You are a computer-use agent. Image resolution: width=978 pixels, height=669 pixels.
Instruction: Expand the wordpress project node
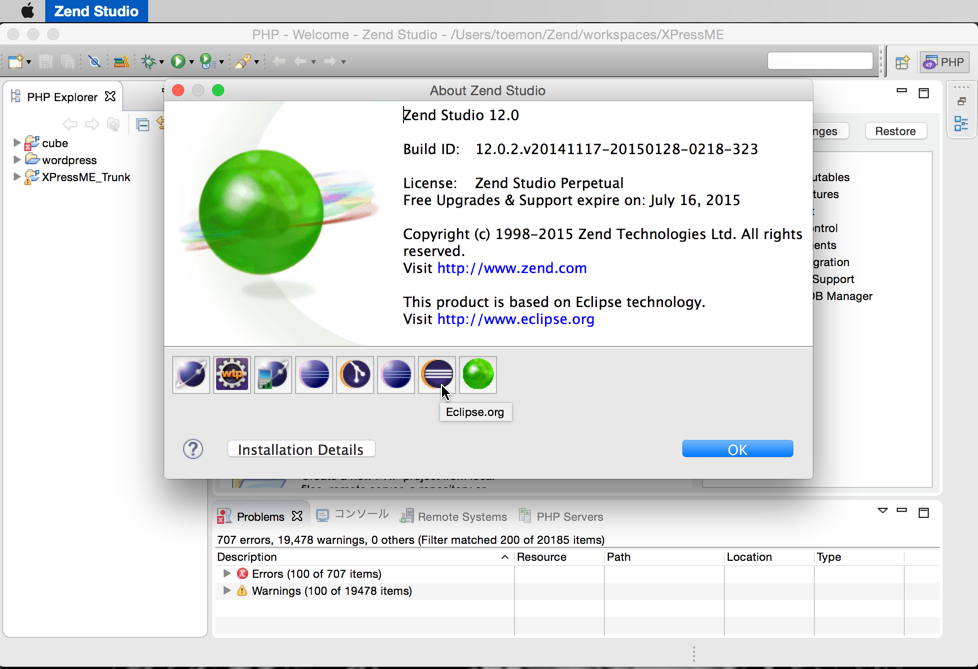(x=17, y=160)
